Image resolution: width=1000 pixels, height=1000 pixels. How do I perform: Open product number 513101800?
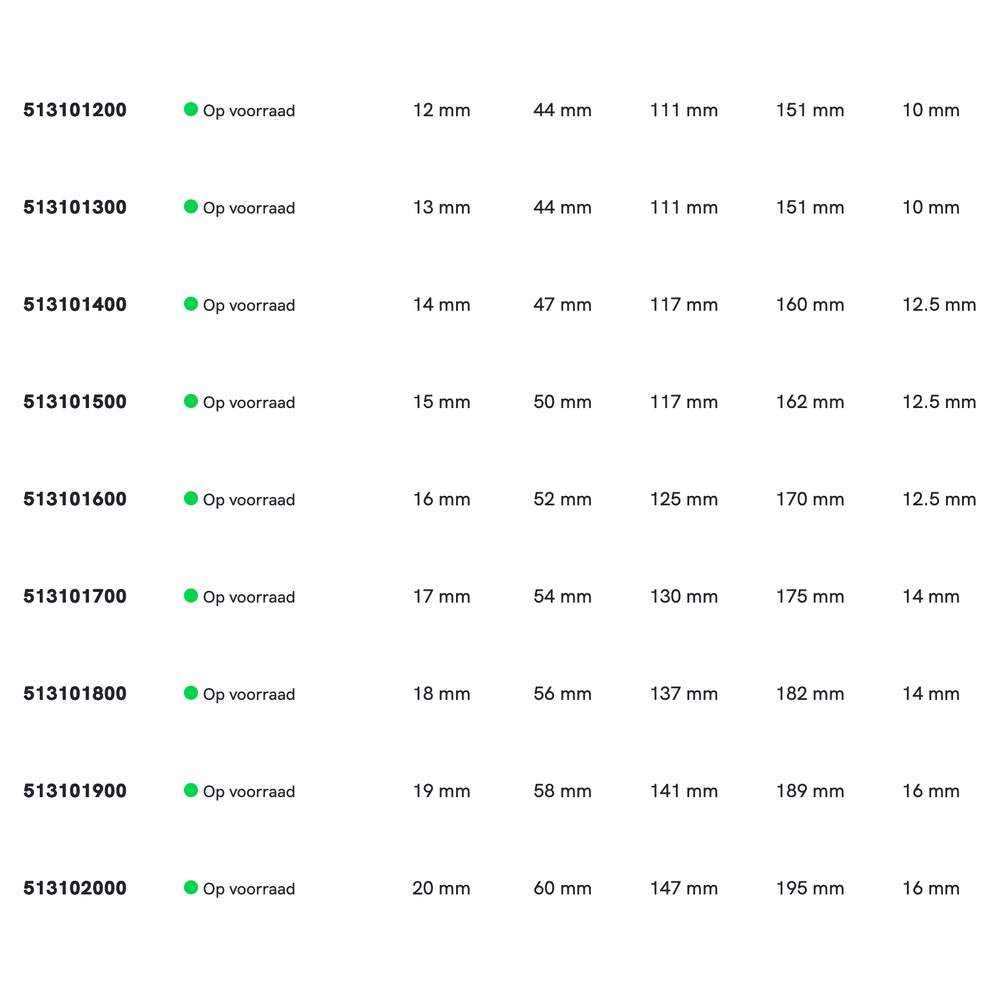pyautogui.click(x=75, y=693)
